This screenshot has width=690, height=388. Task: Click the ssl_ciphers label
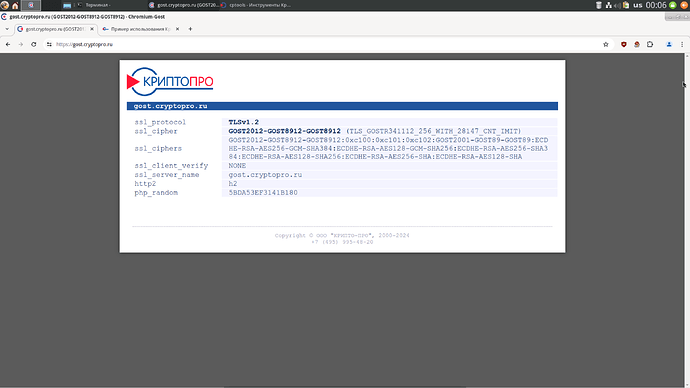click(x=158, y=148)
